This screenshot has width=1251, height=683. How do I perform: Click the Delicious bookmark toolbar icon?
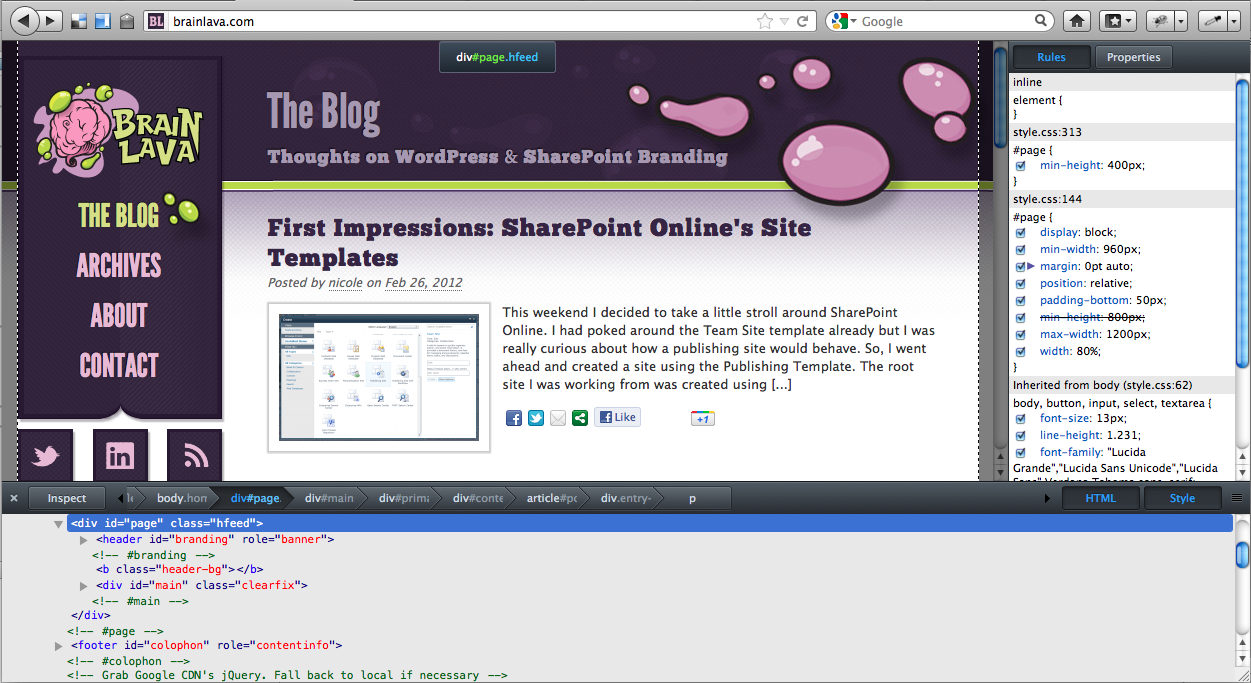[80, 21]
